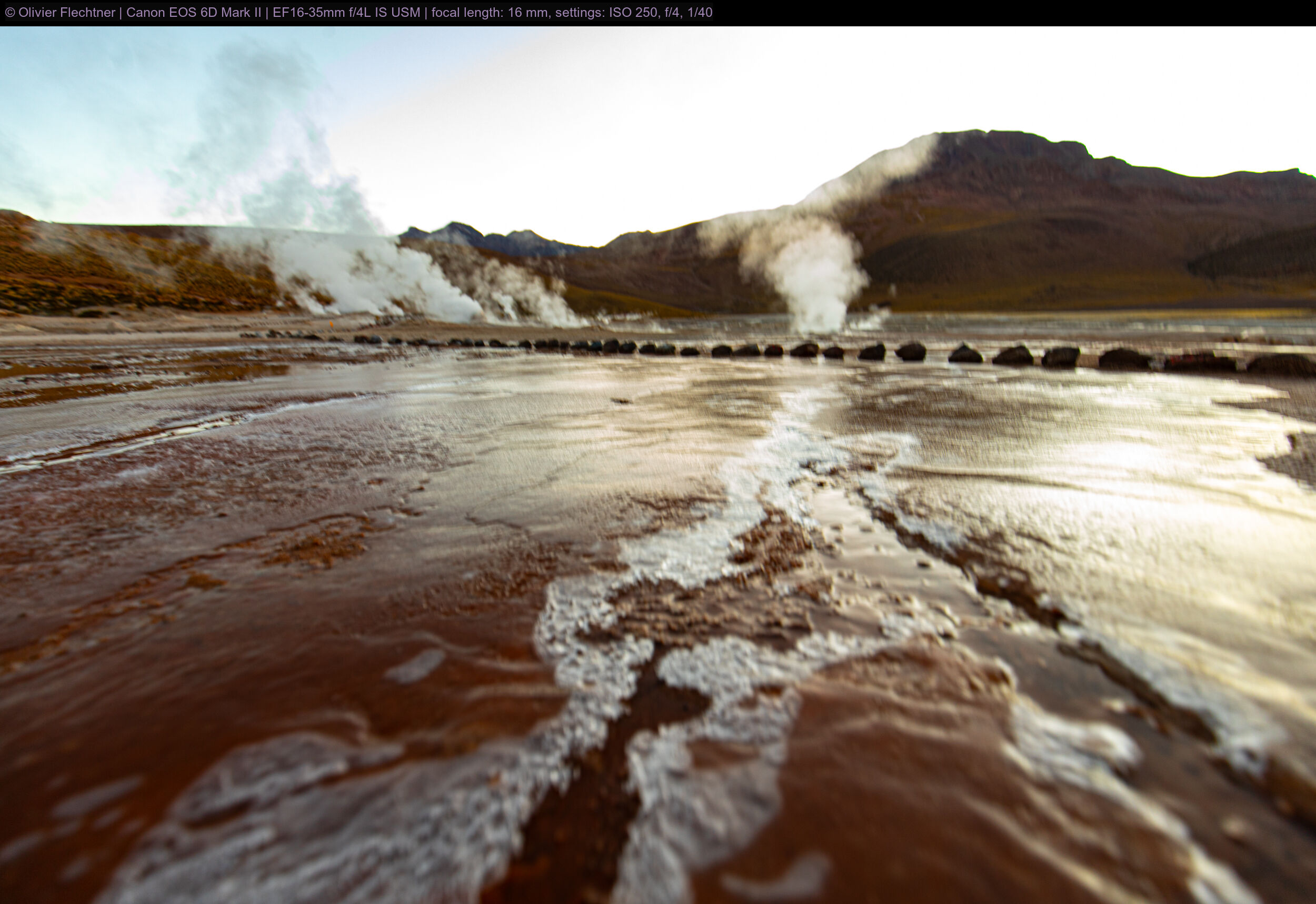Click the photo caption with camera settings
This screenshot has width=1316, height=904.
(x=358, y=13)
